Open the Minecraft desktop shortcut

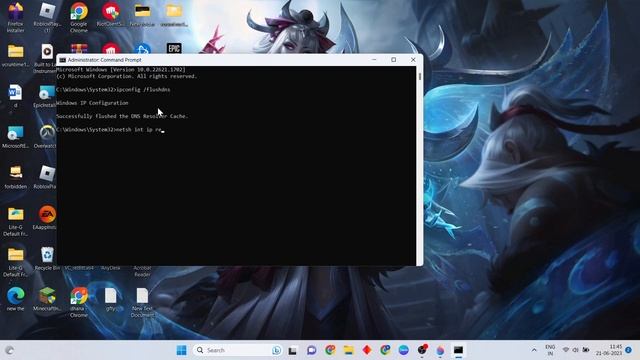point(47,299)
